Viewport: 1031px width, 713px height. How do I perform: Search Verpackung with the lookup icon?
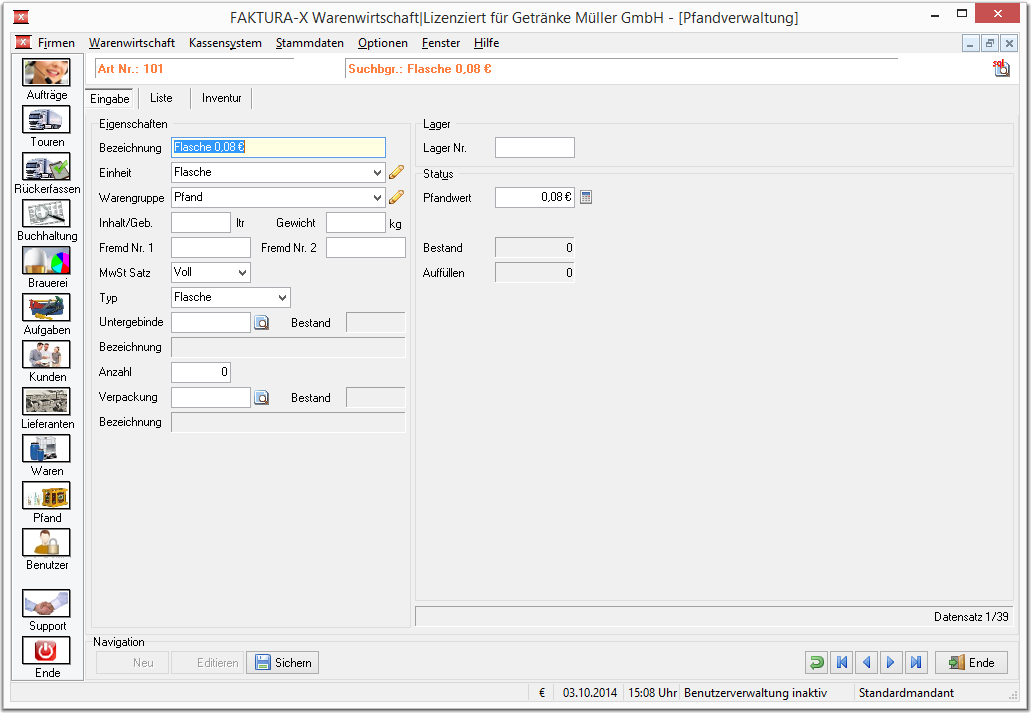pos(262,397)
